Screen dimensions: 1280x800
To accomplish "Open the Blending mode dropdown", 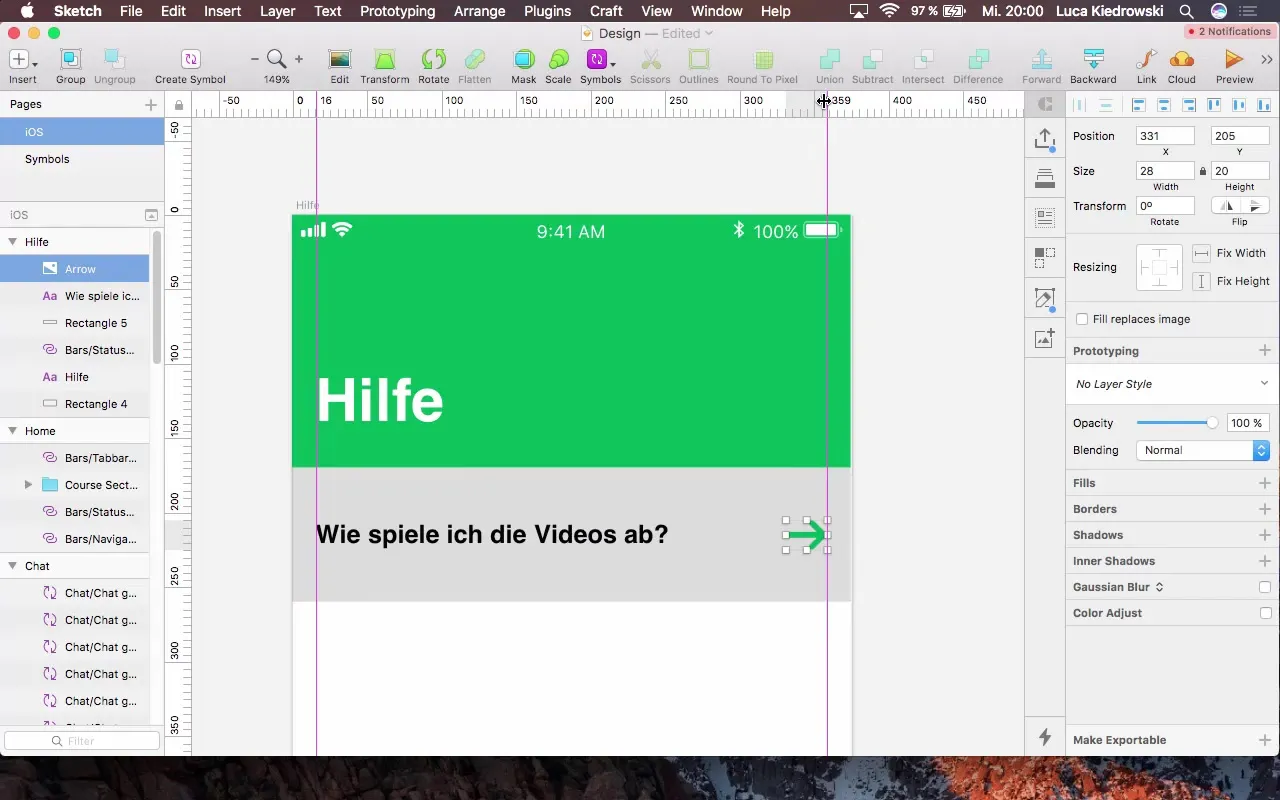I will (1203, 450).
